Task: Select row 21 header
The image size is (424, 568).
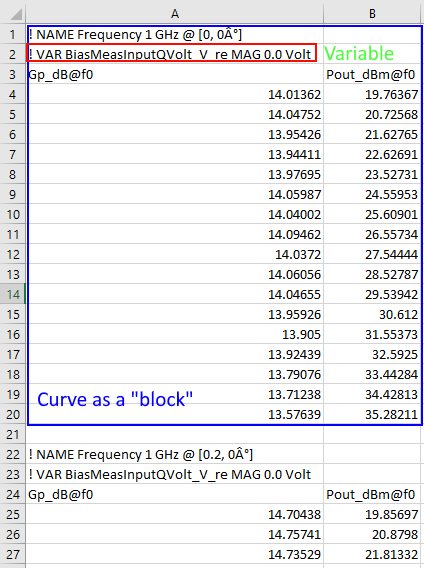Action: [13, 434]
